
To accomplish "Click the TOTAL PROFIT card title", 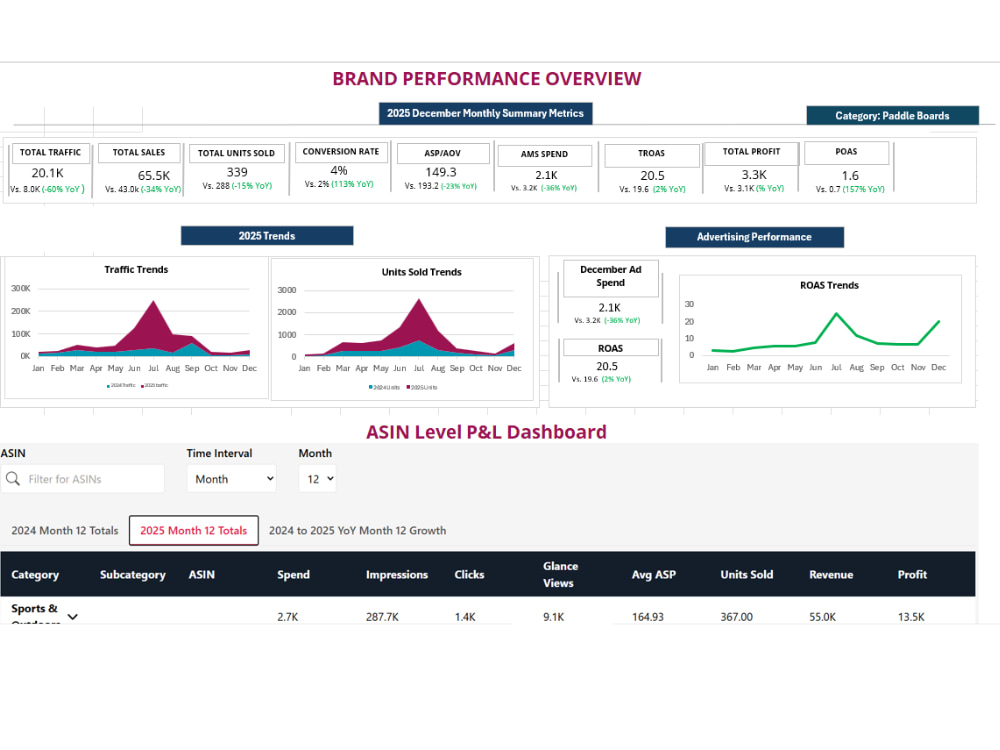I will [x=751, y=152].
